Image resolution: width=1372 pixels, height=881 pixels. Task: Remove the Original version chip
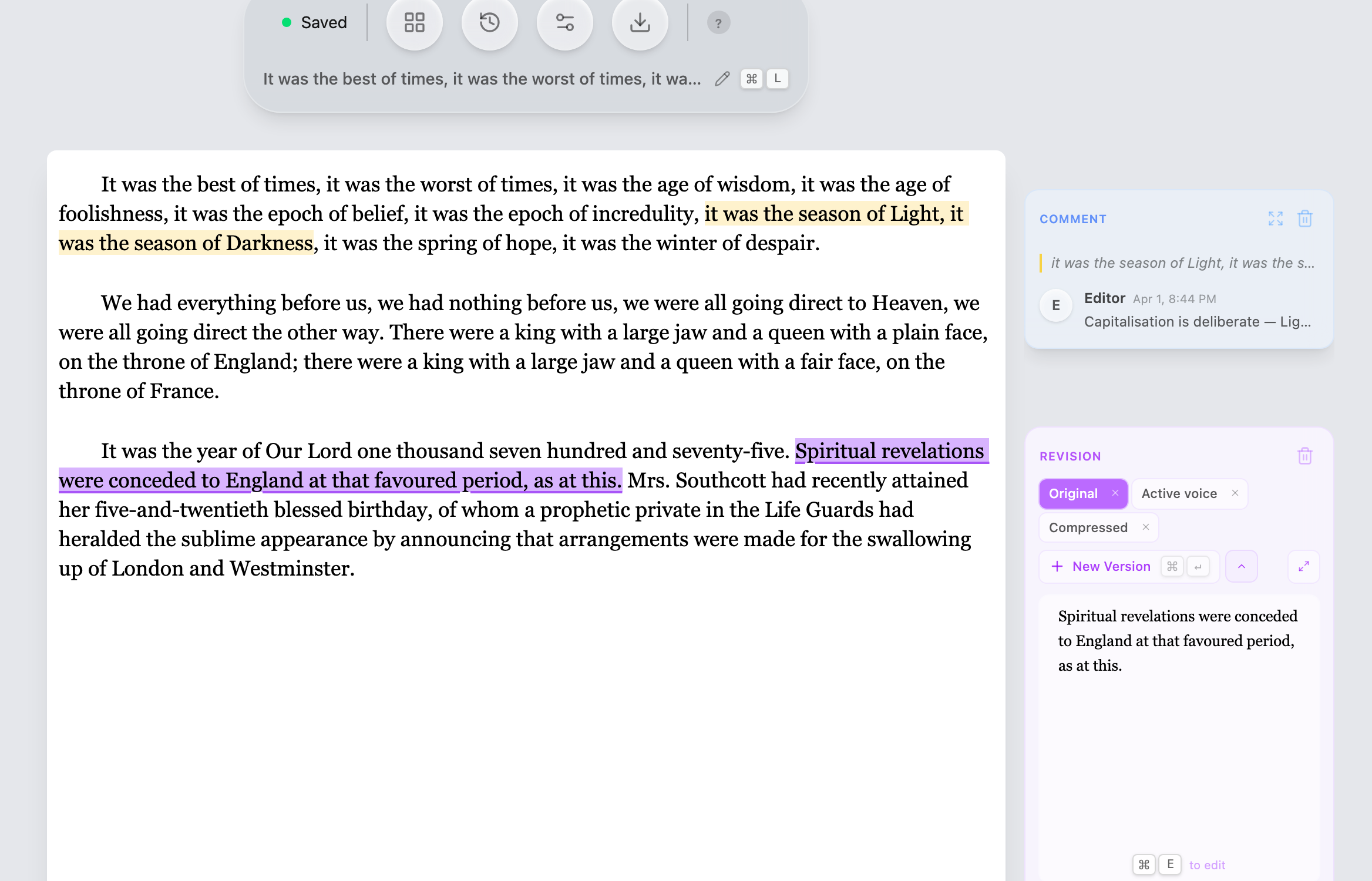pyautogui.click(x=1115, y=493)
